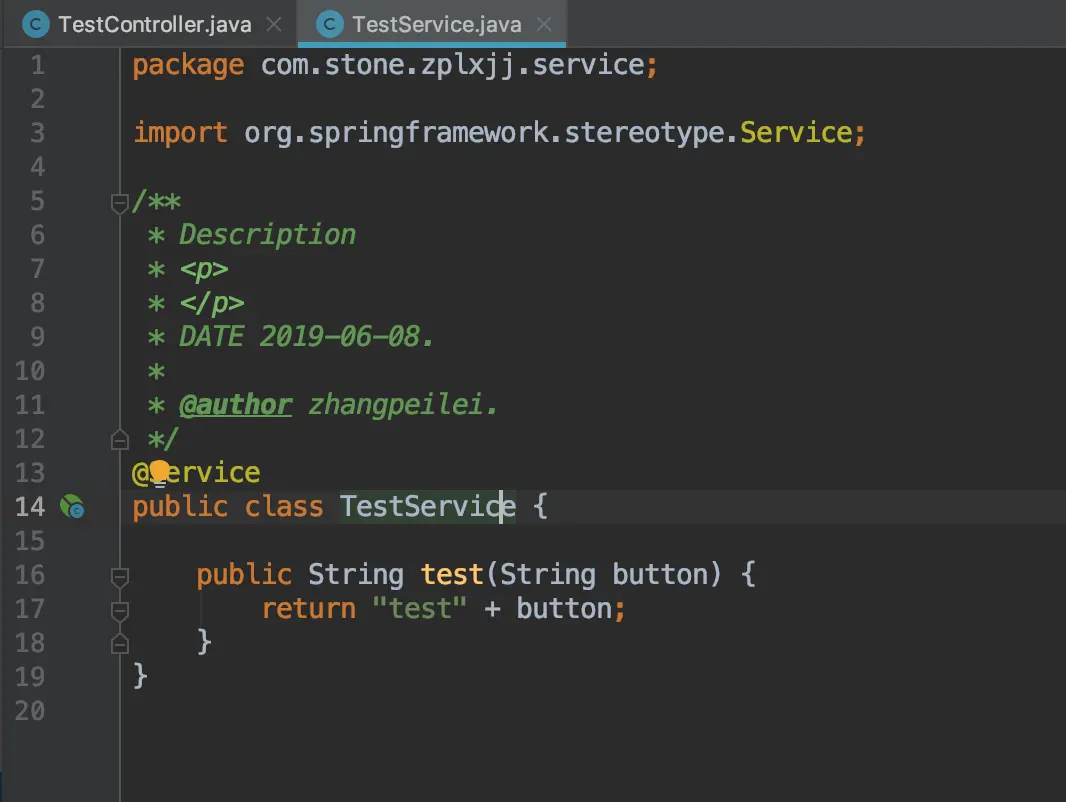
Task: Click the 'test' method name
Action: coord(452,575)
